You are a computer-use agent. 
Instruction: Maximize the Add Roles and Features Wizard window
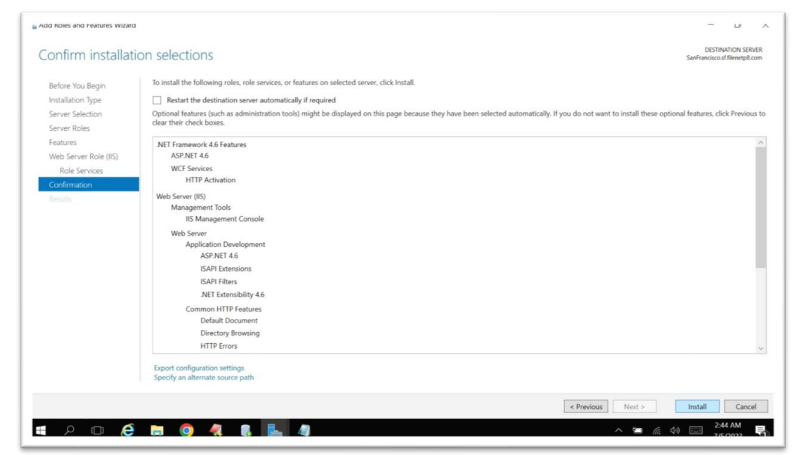tap(737, 25)
